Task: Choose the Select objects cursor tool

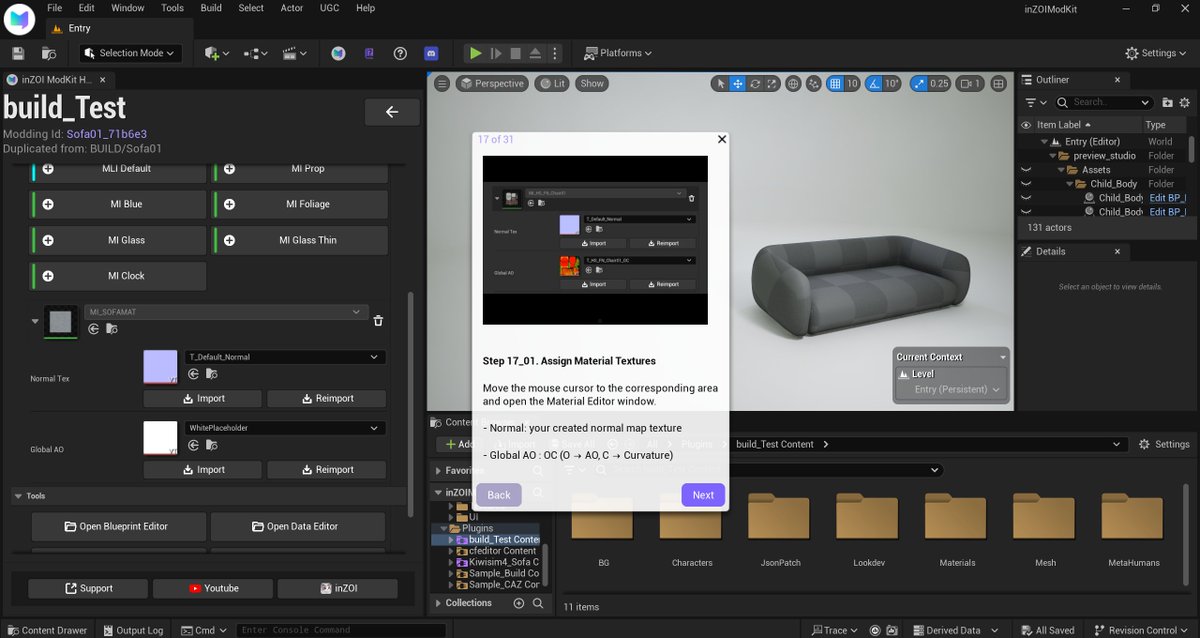Action: [x=720, y=84]
